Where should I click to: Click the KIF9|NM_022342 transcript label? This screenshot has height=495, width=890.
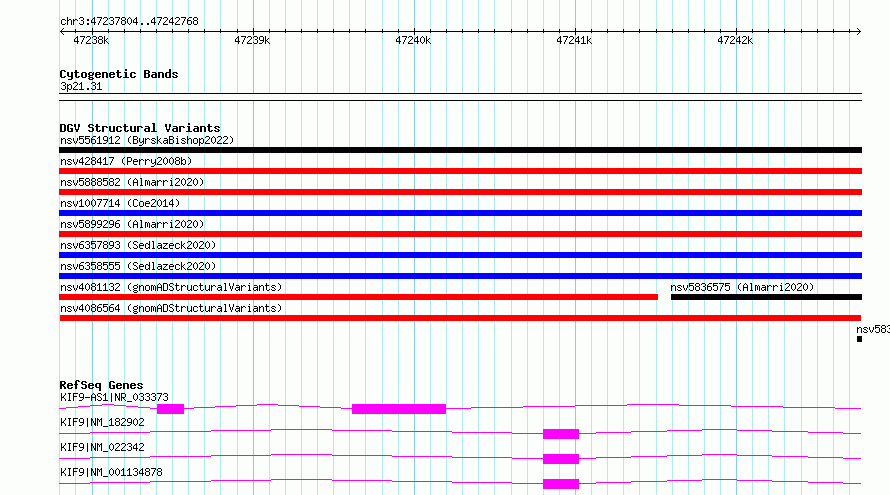tap(102, 447)
